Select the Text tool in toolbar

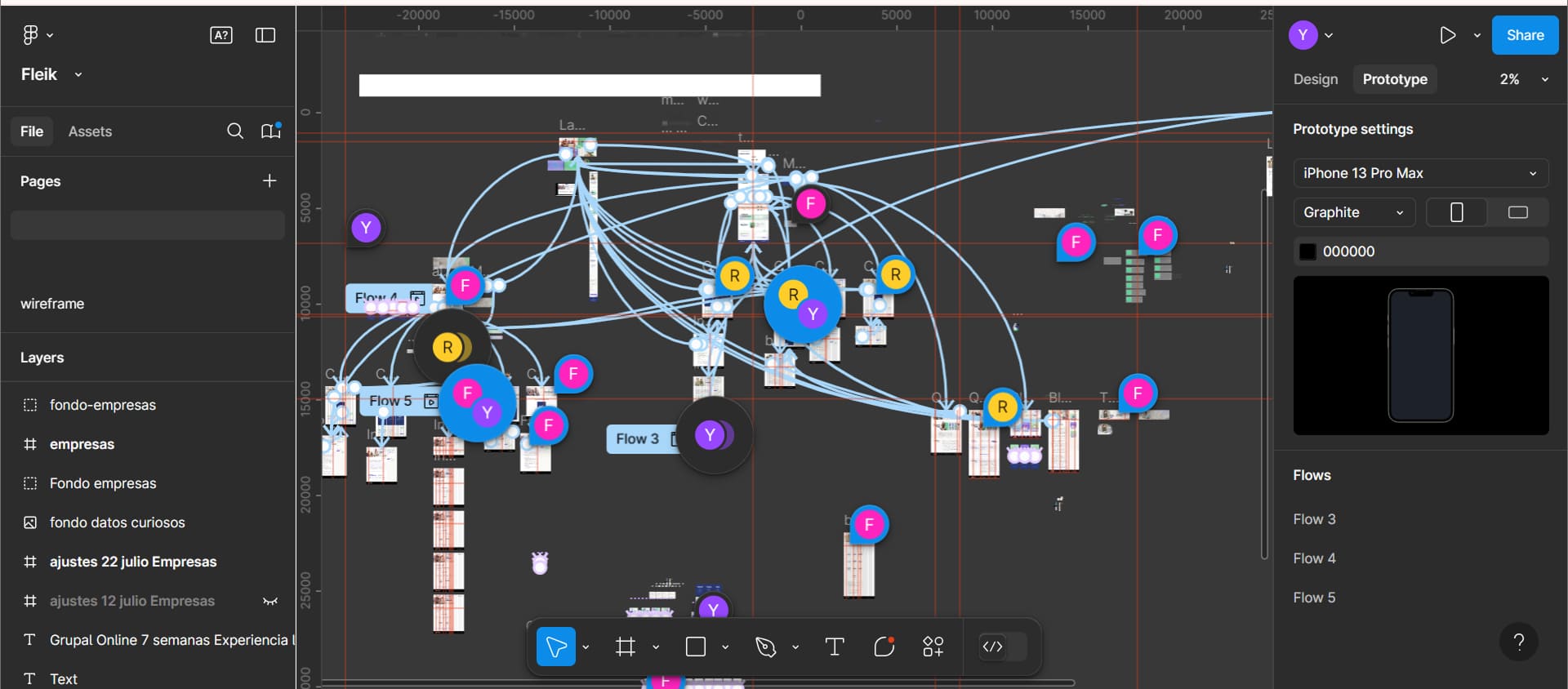pyautogui.click(x=835, y=647)
